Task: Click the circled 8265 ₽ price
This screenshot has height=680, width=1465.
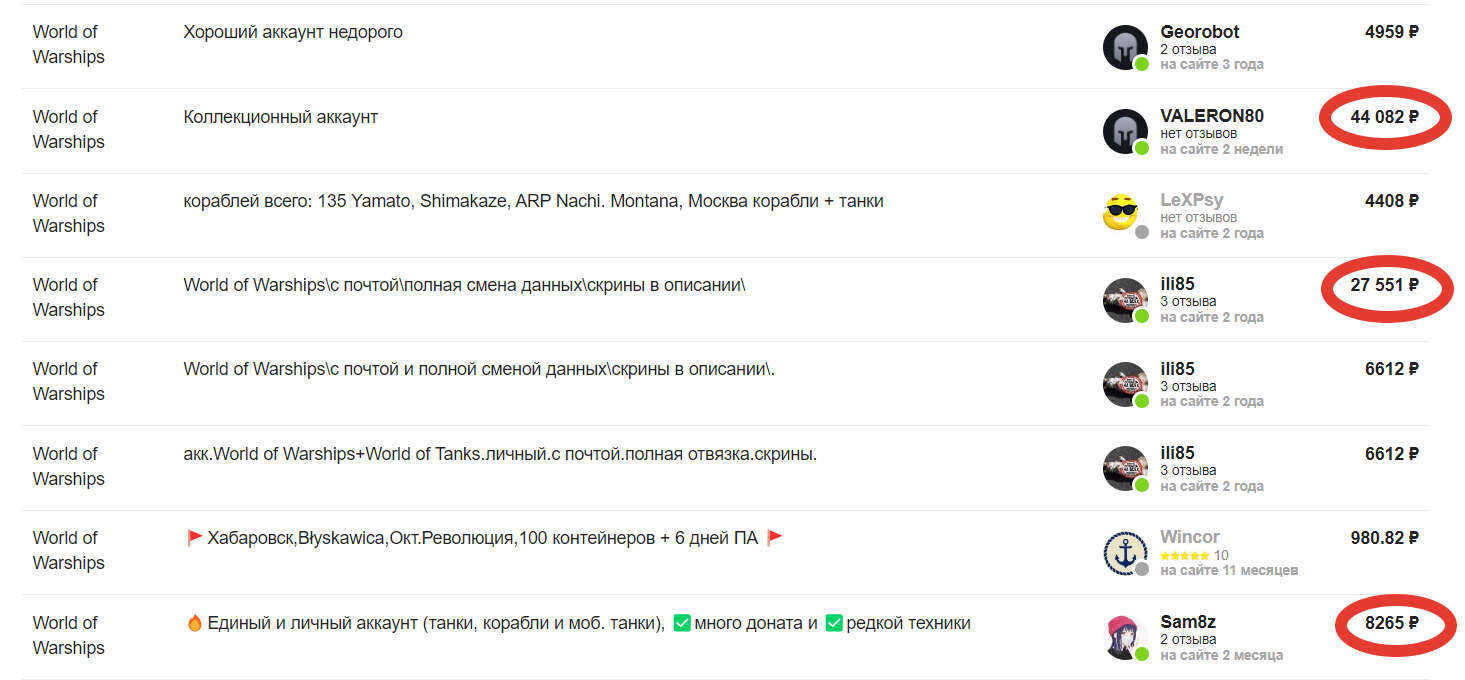Action: click(x=1392, y=622)
